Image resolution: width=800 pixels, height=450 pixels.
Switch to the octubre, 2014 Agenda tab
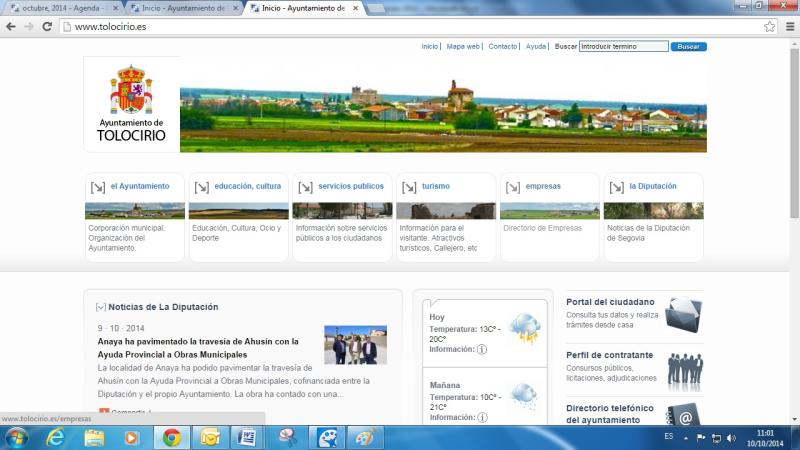[60, 8]
